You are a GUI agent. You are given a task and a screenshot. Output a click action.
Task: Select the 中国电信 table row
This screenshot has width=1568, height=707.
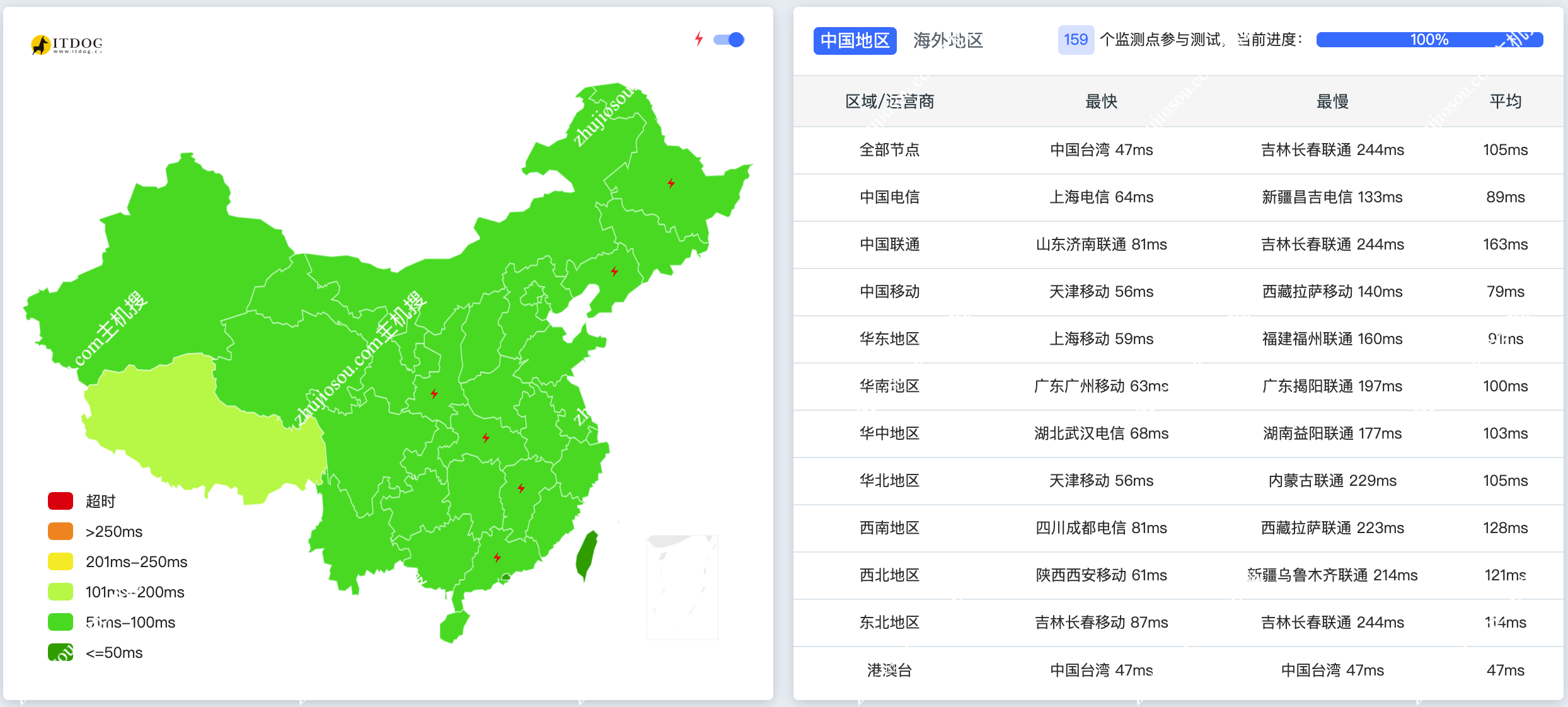889,197
